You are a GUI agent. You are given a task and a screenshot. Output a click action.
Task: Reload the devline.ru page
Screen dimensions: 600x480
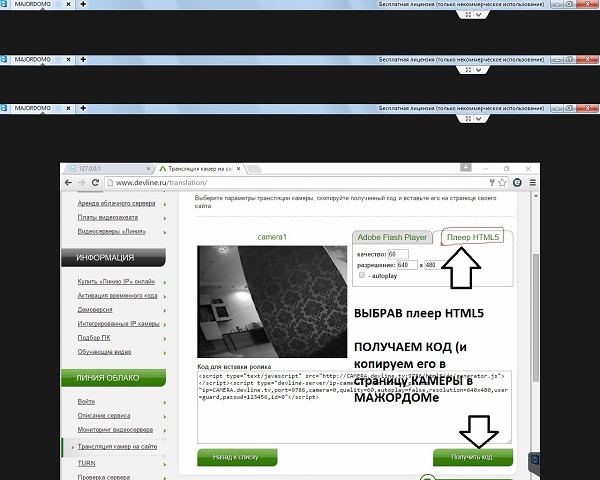tap(95, 183)
